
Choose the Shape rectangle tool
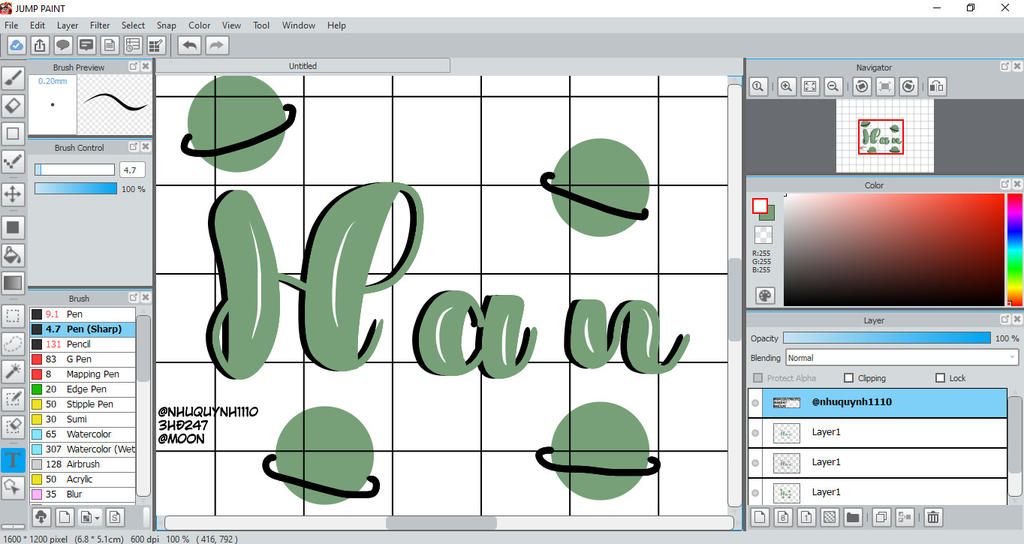click(x=12, y=133)
